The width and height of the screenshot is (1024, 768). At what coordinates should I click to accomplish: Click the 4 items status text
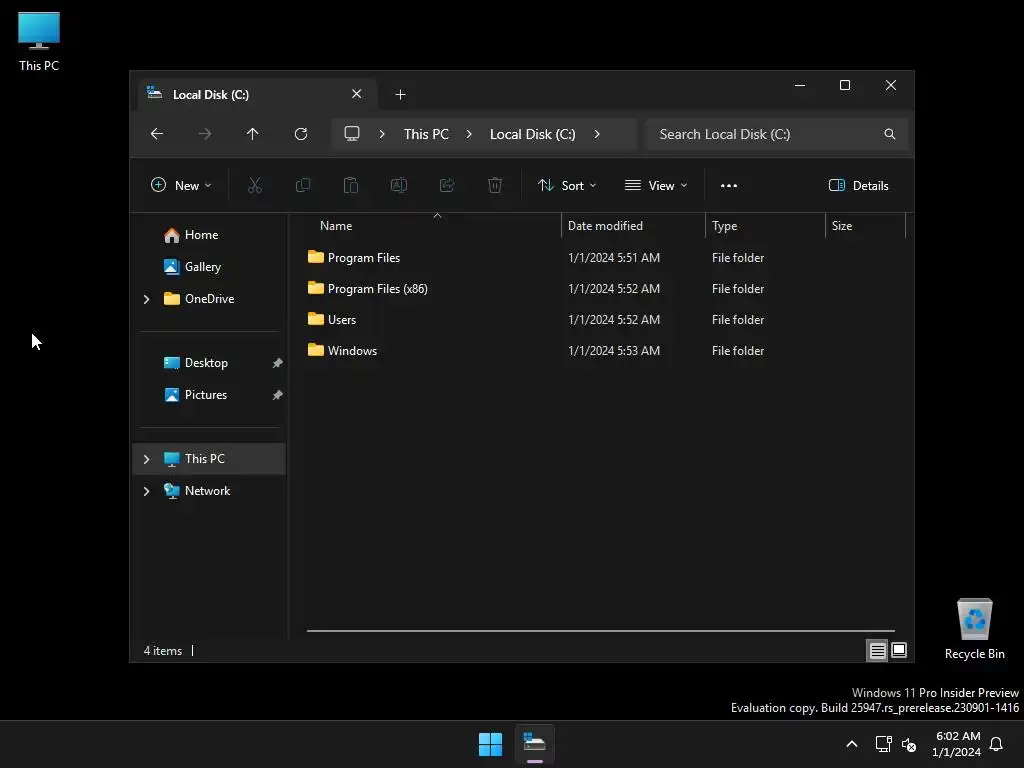point(163,651)
